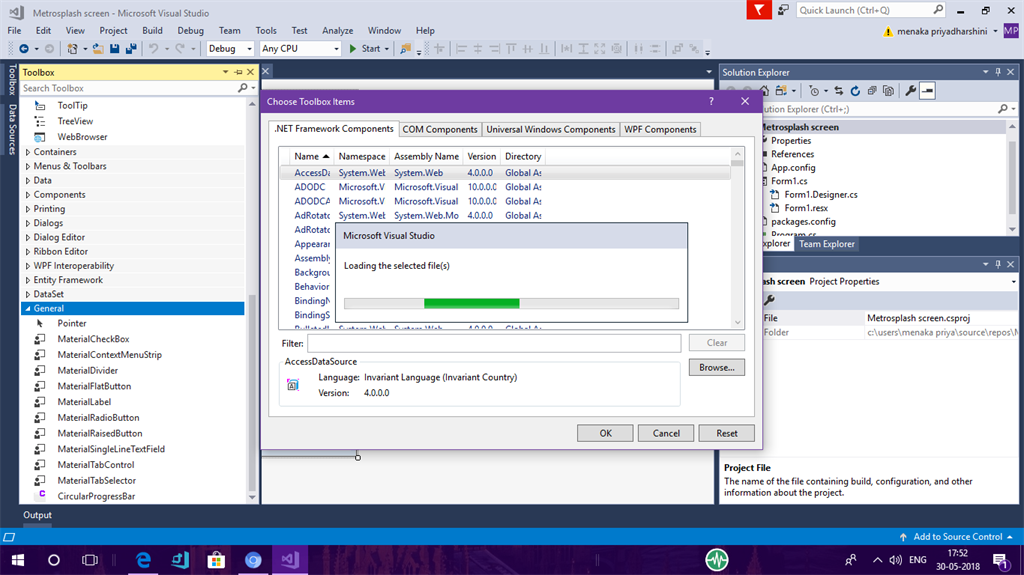The image size is (1024, 575).
Task: Click the Save All toolbar icon
Action: pos(131,49)
